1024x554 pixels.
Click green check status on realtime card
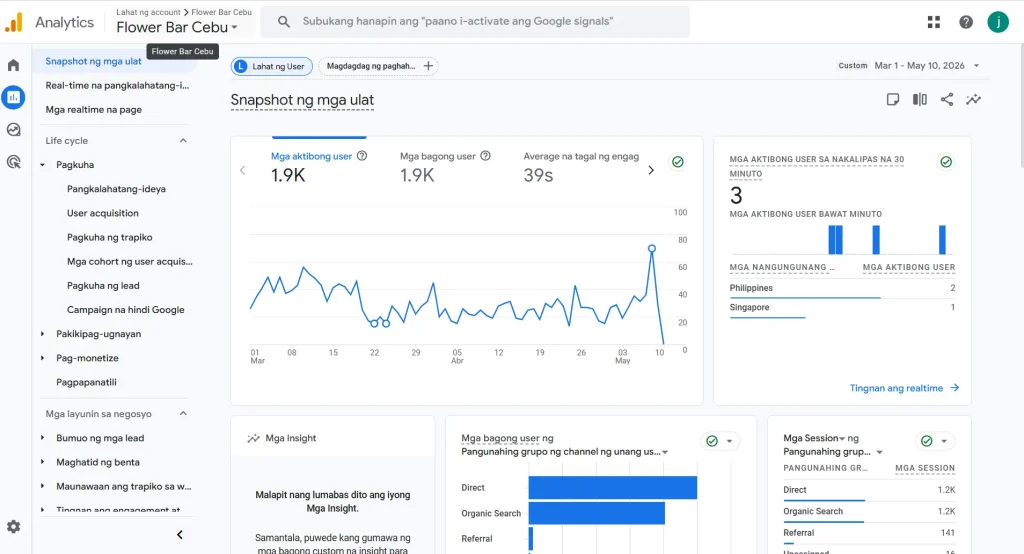(x=946, y=161)
